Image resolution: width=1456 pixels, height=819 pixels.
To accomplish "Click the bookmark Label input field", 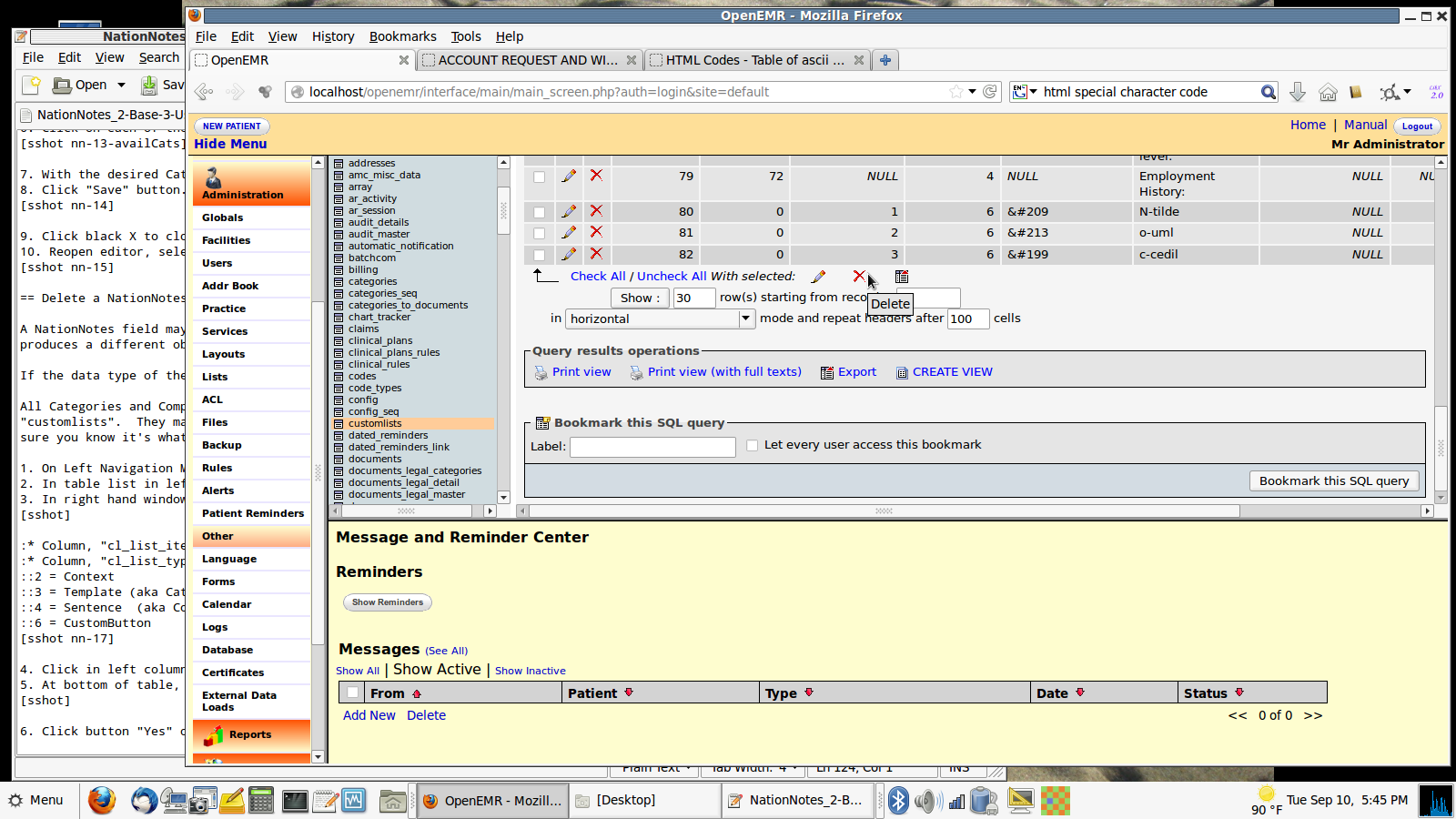I will [652, 446].
